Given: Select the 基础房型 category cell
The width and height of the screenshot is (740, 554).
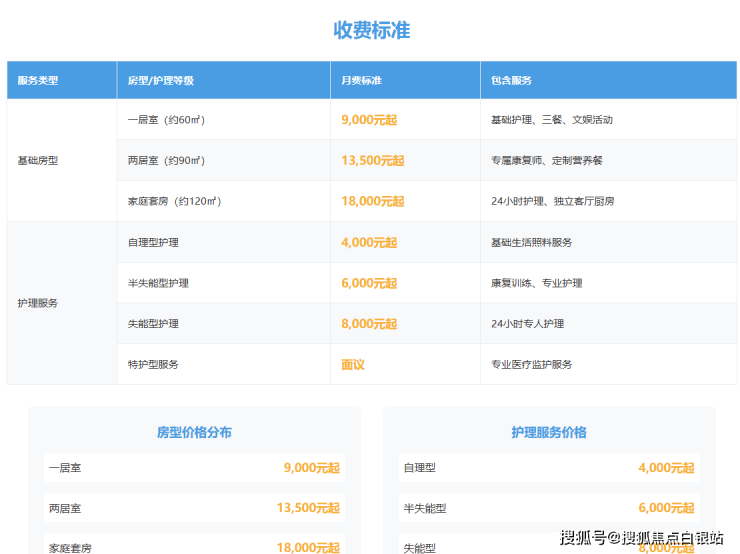Looking at the screenshot, I should coord(38,160).
